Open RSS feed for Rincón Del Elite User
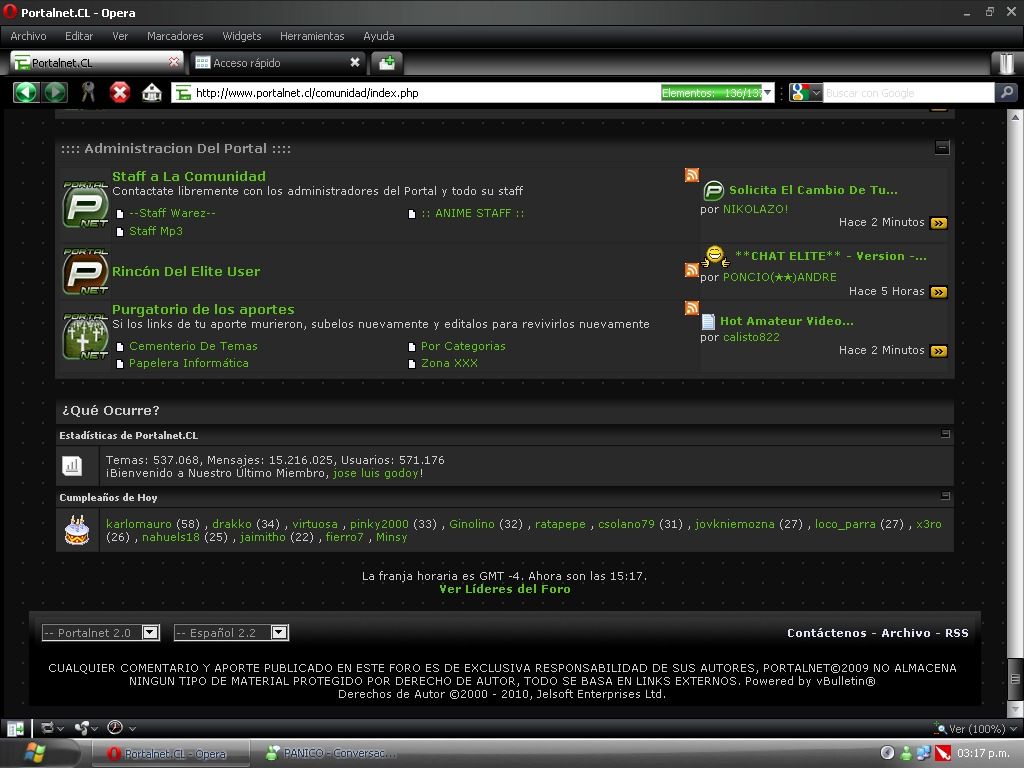The height and width of the screenshot is (768, 1024). click(692, 270)
